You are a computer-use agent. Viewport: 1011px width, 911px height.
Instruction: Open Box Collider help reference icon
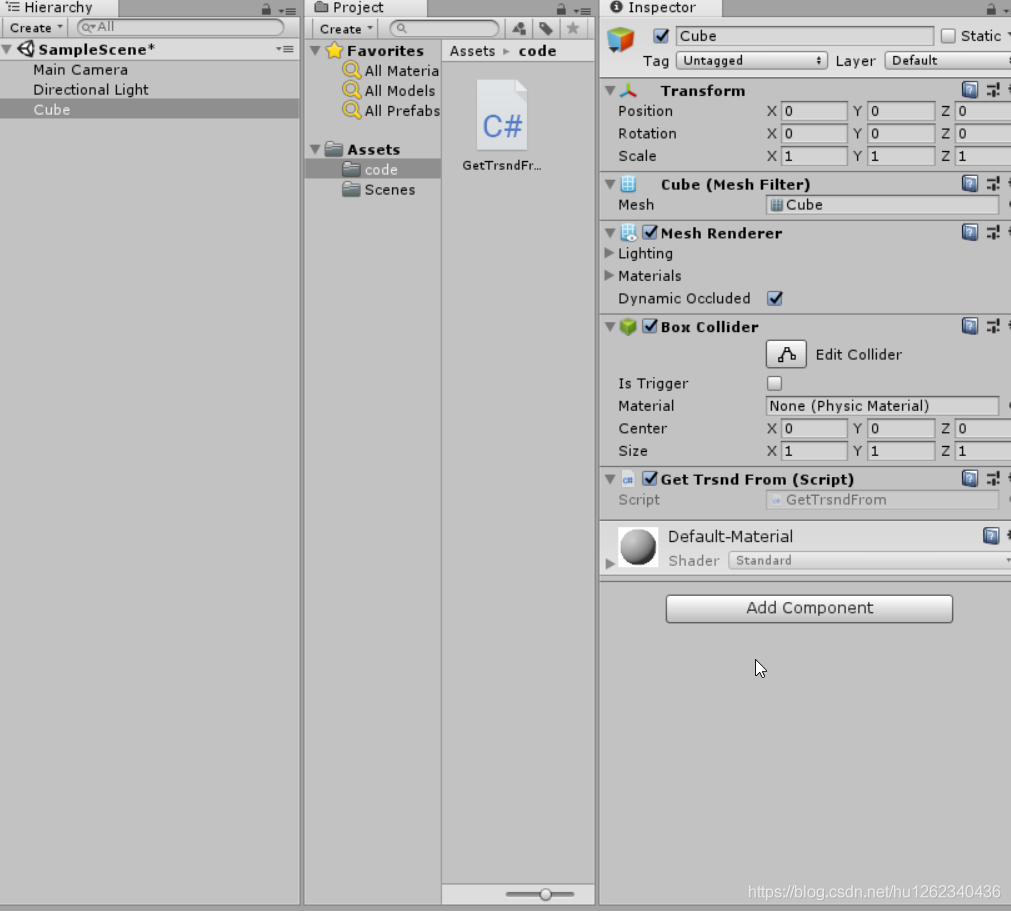tap(970, 326)
